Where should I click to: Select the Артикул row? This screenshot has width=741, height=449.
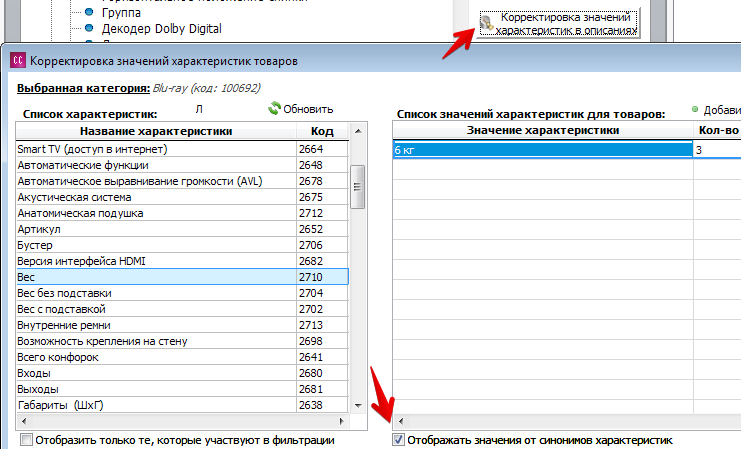point(182,229)
